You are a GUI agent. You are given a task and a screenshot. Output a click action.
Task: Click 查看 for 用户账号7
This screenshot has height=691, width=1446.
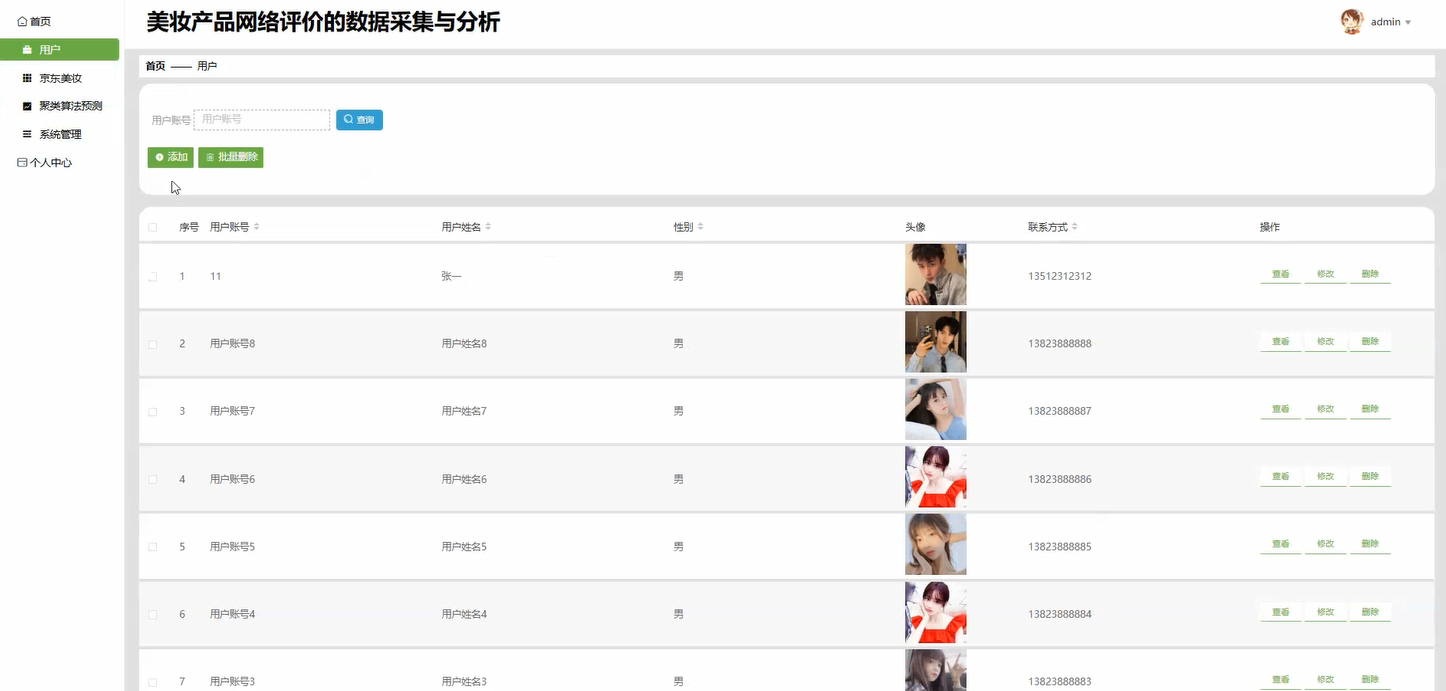(x=1280, y=409)
